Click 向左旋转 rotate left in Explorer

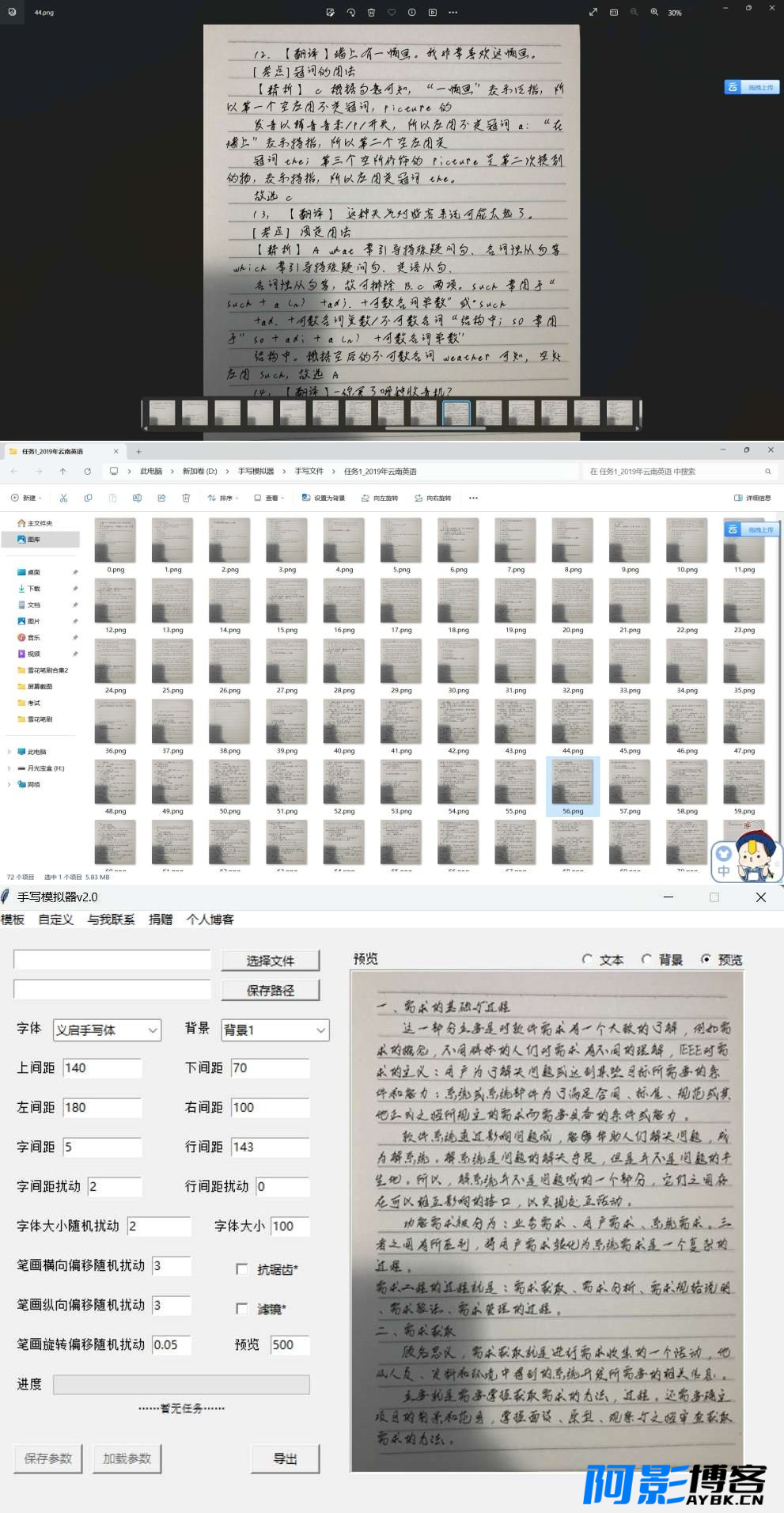tap(380, 498)
